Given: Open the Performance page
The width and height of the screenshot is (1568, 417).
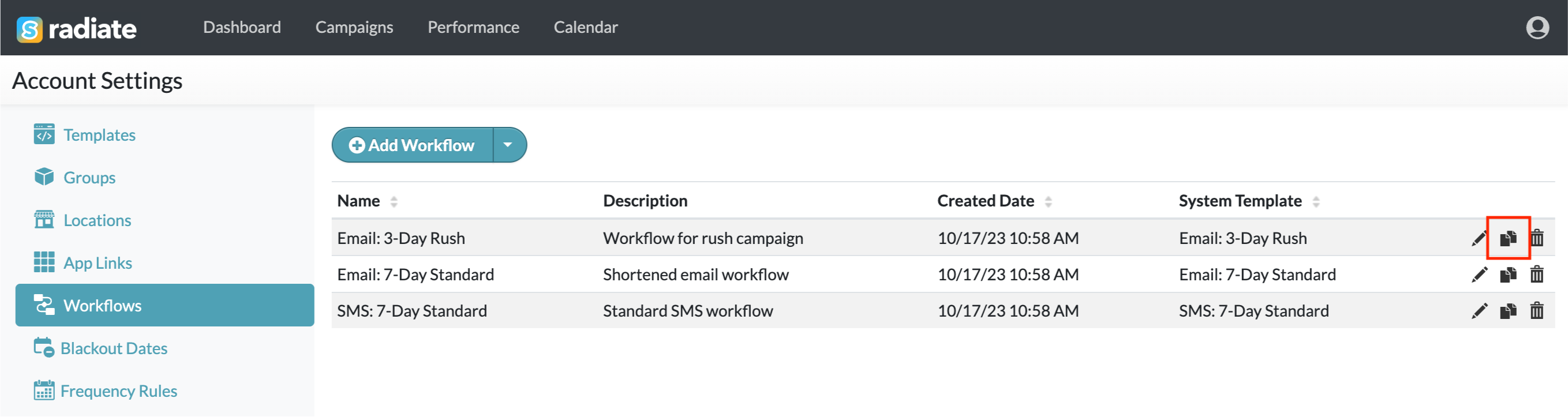Looking at the screenshot, I should (473, 27).
